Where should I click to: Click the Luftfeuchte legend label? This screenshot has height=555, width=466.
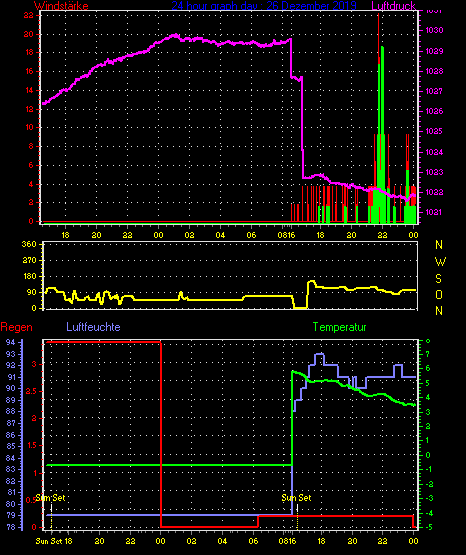(x=93, y=327)
